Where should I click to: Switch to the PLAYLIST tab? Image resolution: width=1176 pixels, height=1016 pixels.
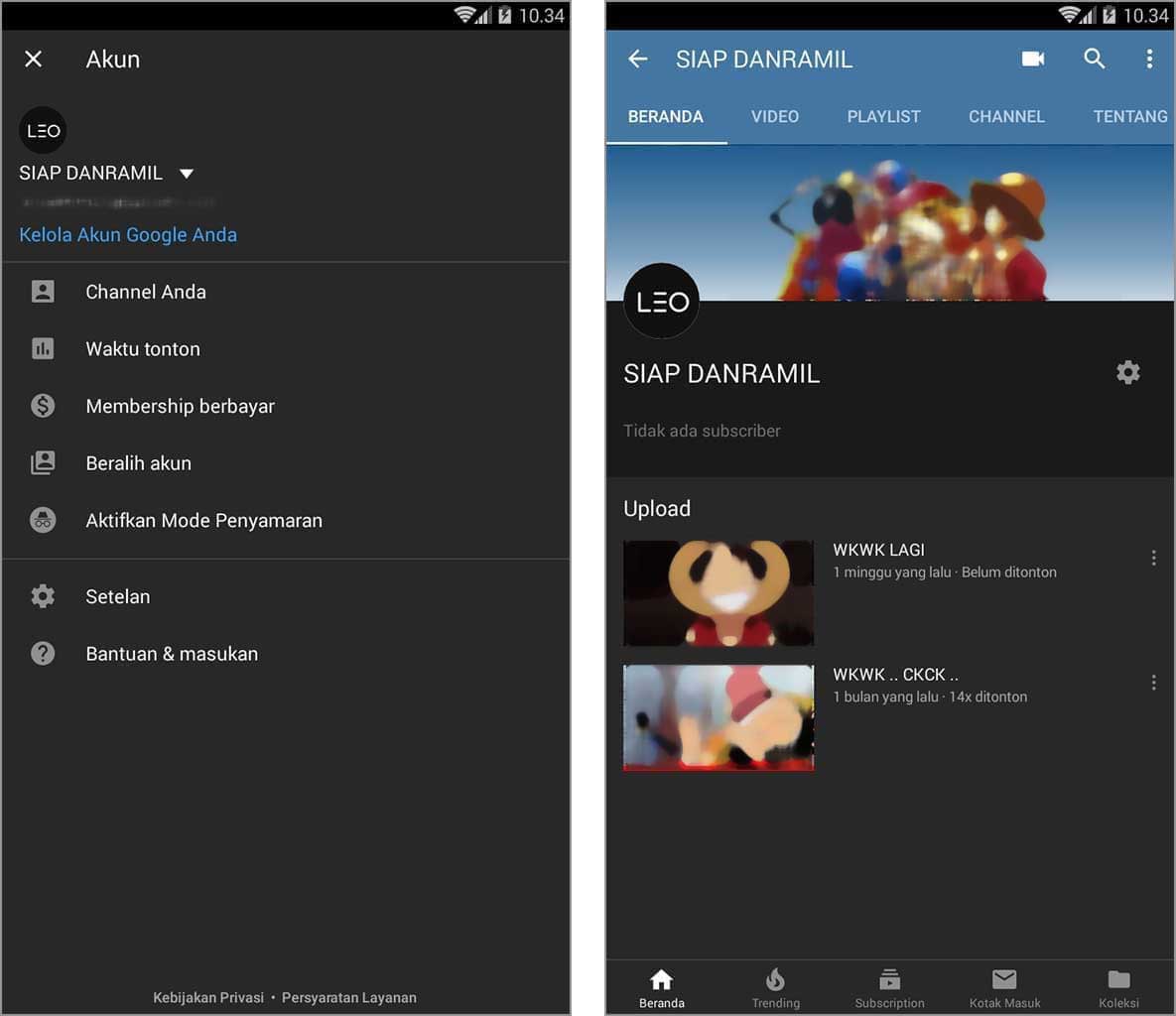coord(883,116)
